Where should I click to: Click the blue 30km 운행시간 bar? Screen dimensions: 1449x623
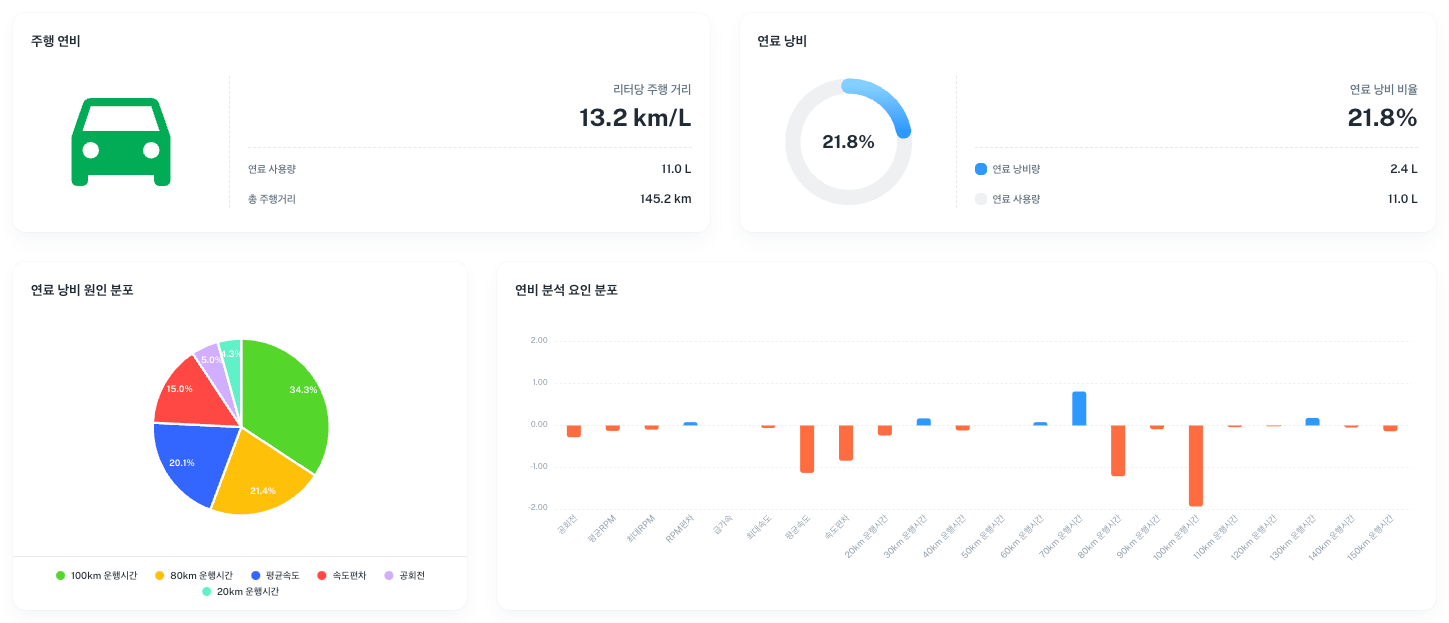(x=924, y=422)
